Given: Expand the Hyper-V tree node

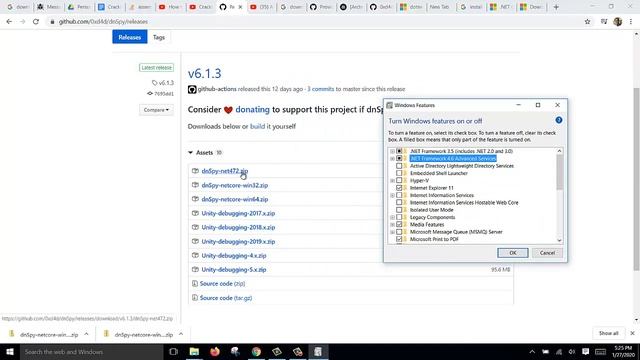Looking at the screenshot, I should (x=392, y=180).
